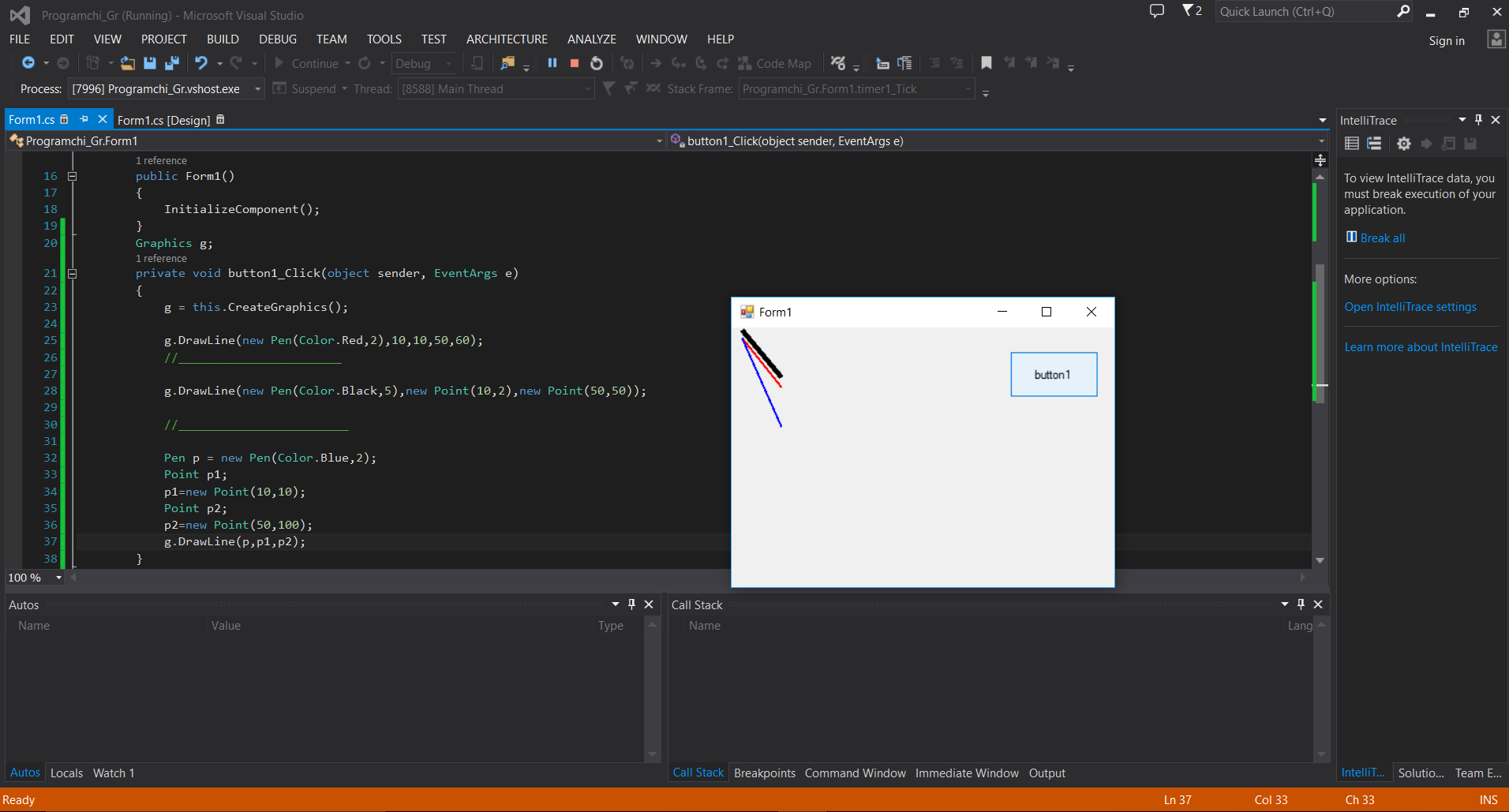The height and width of the screenshot is (812, 1509).
Task: Click the split editor handle above the scrollbar
Action: point(1320,160)
